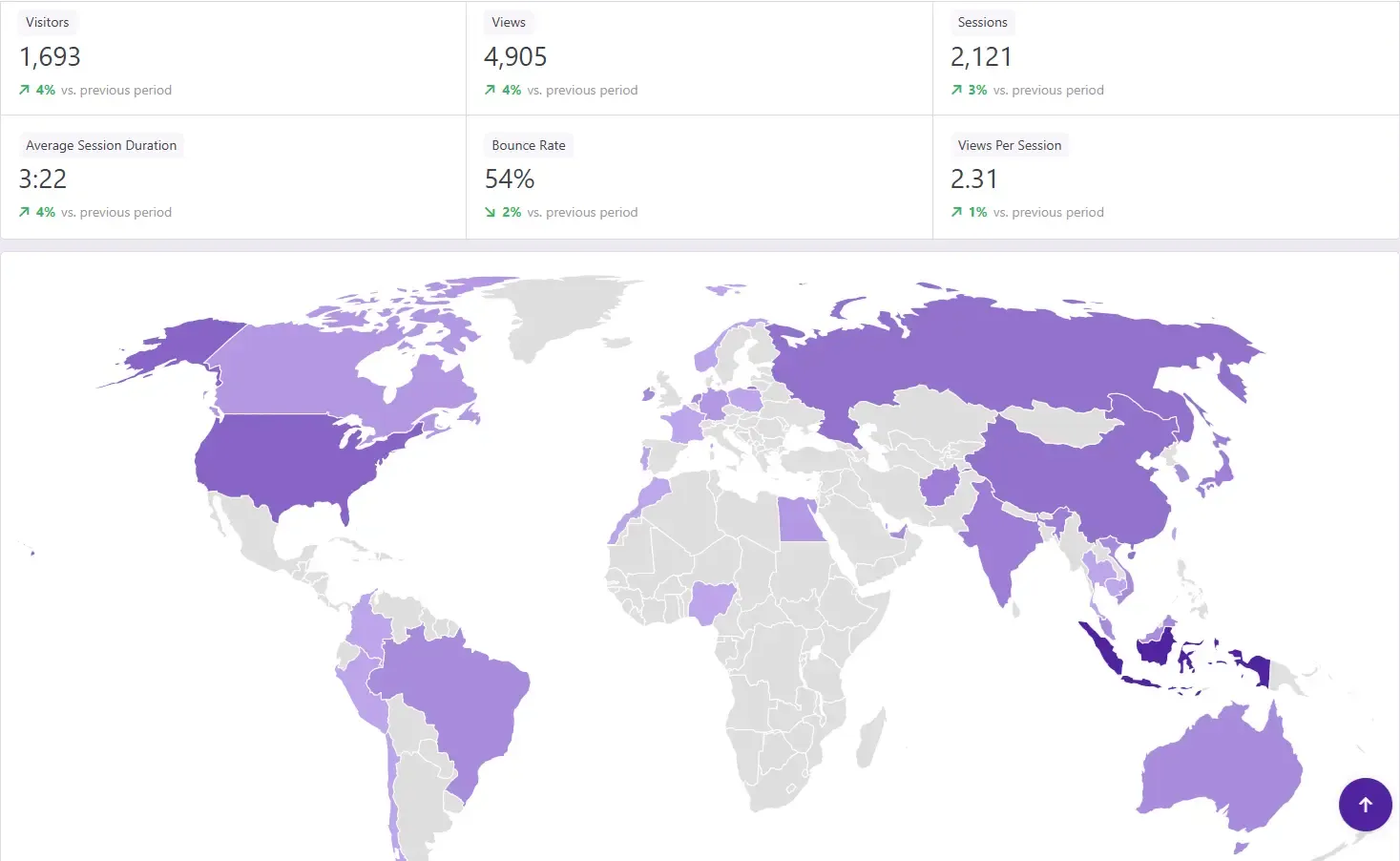Select the Visitors metric label
The width and height of the screenshot is (1400, 861).
point(48,22)
